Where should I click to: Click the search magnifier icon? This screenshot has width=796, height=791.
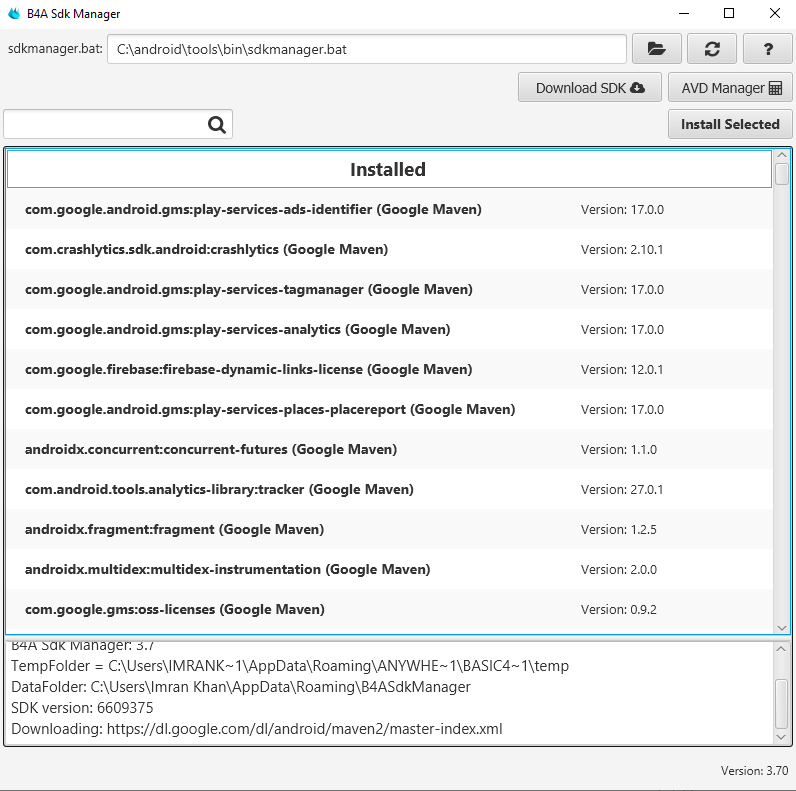(217, 124)
